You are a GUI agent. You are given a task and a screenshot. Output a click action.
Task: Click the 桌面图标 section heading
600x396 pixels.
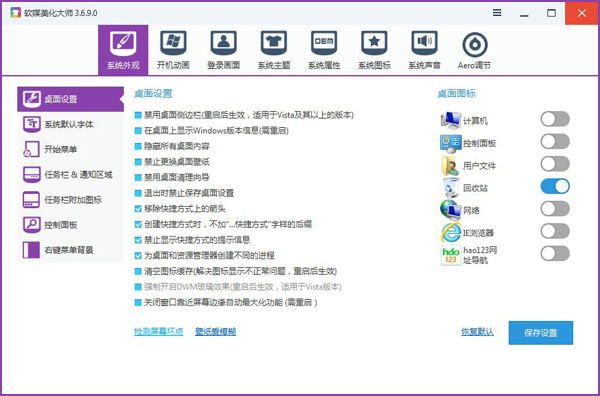click(457, 94)
